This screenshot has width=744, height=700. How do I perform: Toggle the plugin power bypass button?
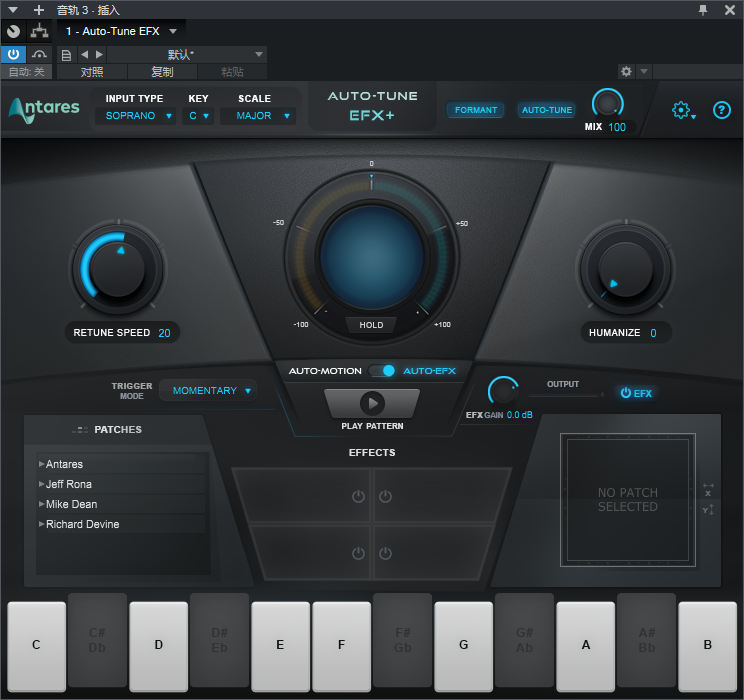point(13,55)
